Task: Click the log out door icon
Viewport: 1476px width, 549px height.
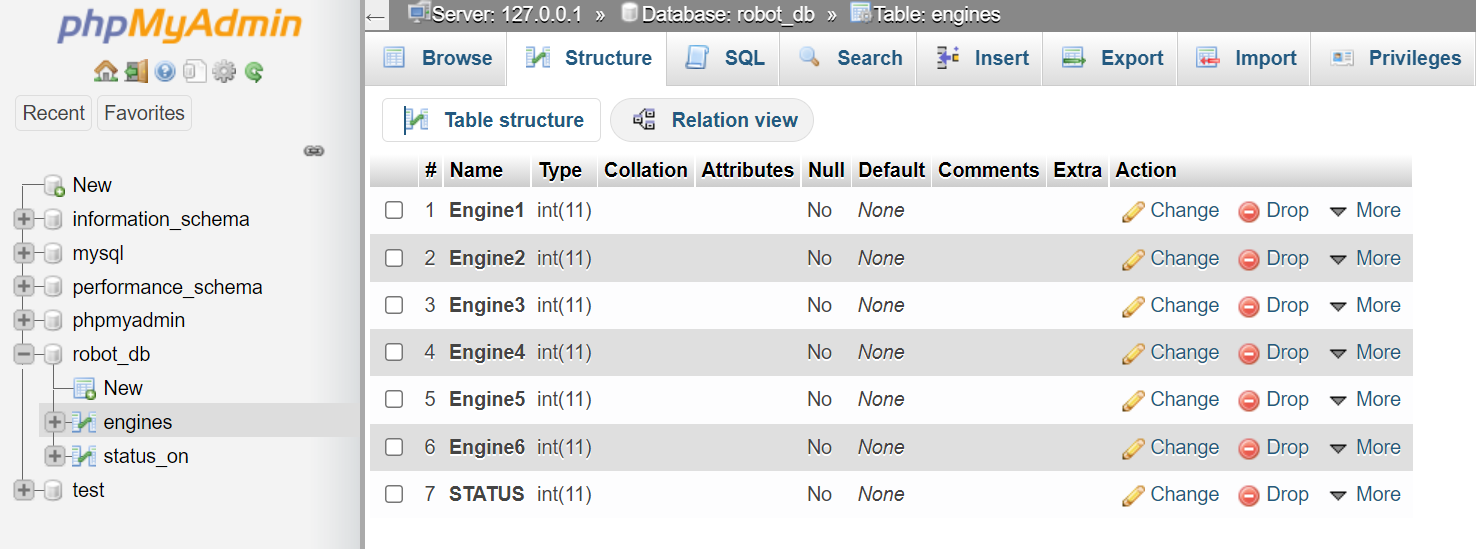Action: [x=137, y=71]
